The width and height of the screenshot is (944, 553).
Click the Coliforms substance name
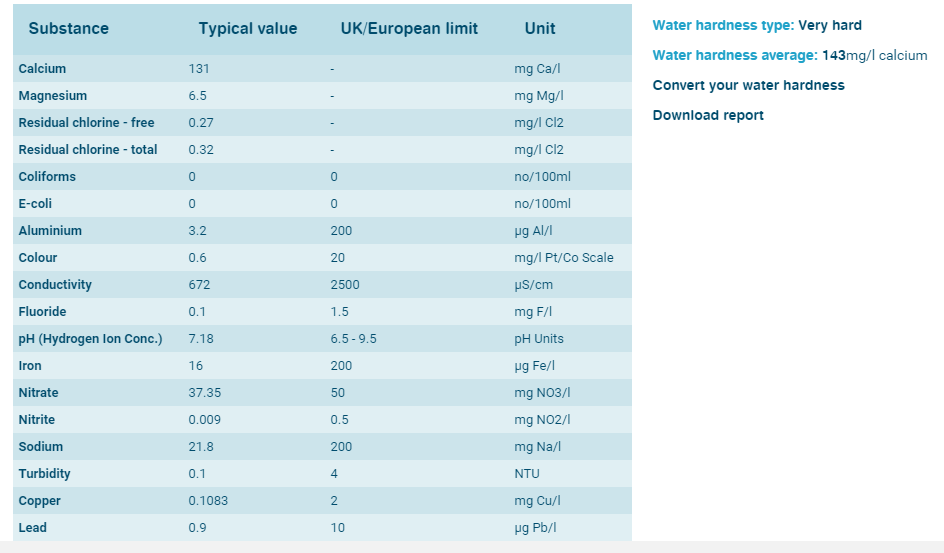pos(47,177)
